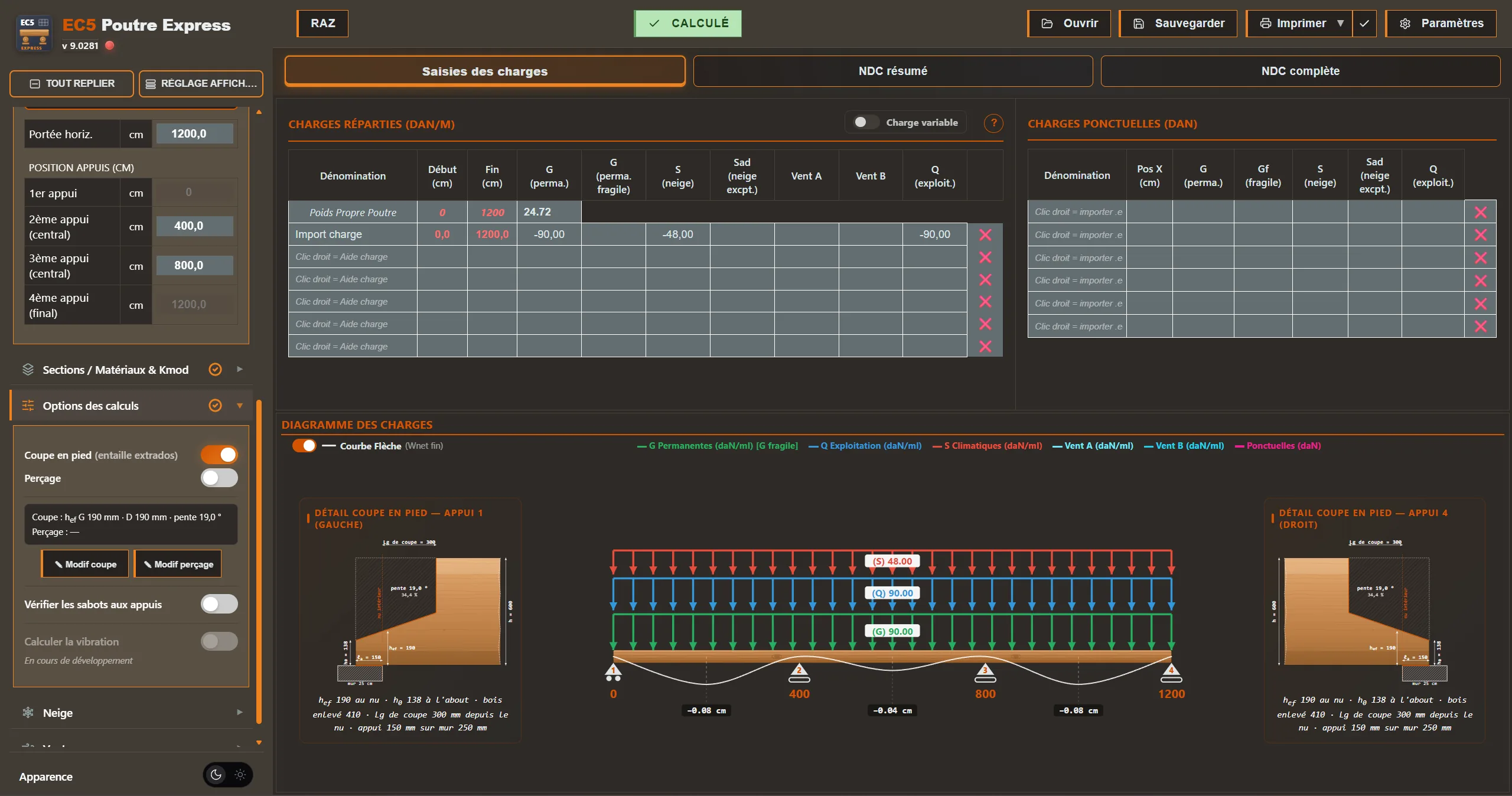Click the Poids Propre Poutre value 24.72
This screenshot has width=1512, height=796.
(549, 212)
